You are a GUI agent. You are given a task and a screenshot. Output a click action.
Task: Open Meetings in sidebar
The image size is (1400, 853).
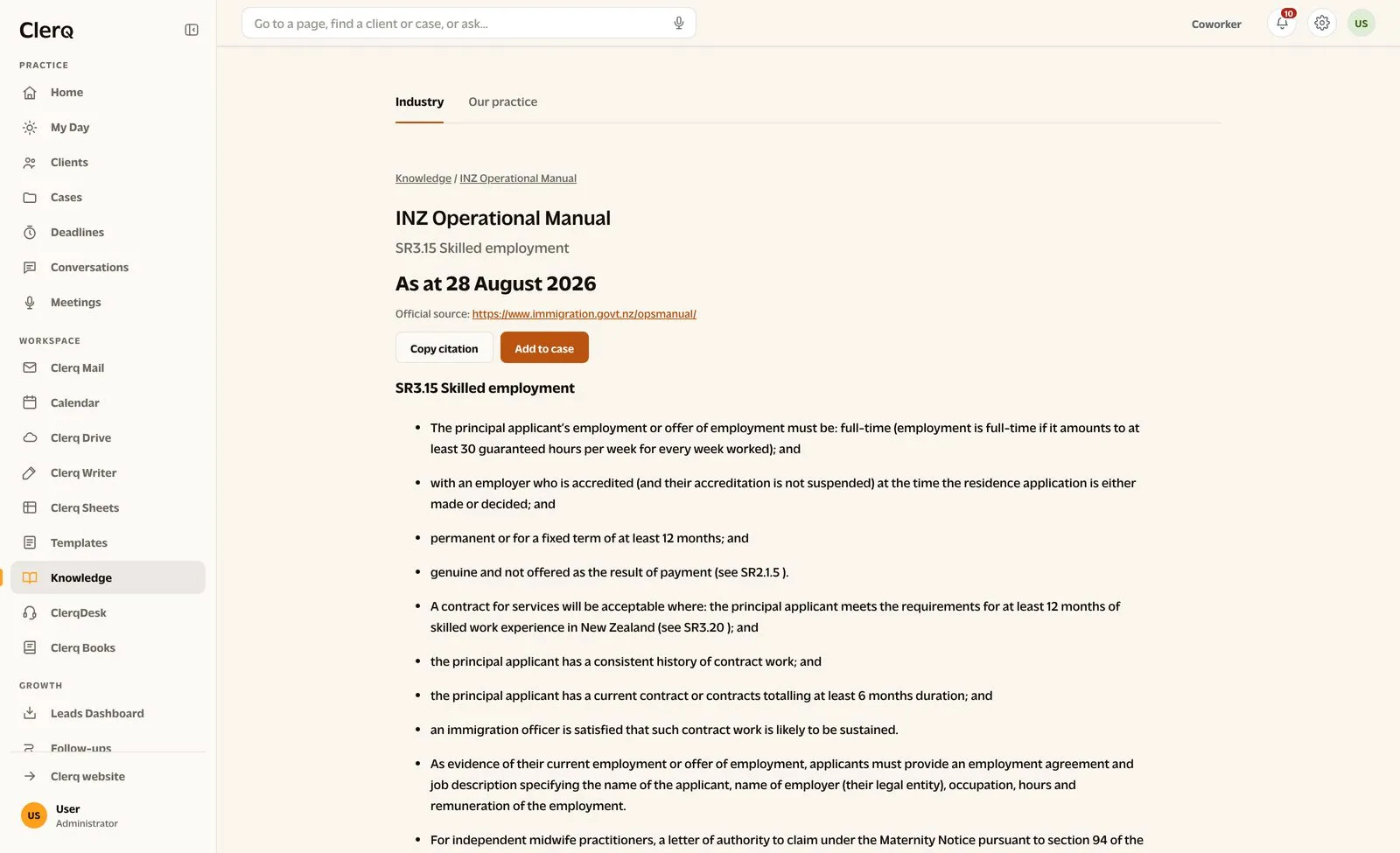click(108, 303)
